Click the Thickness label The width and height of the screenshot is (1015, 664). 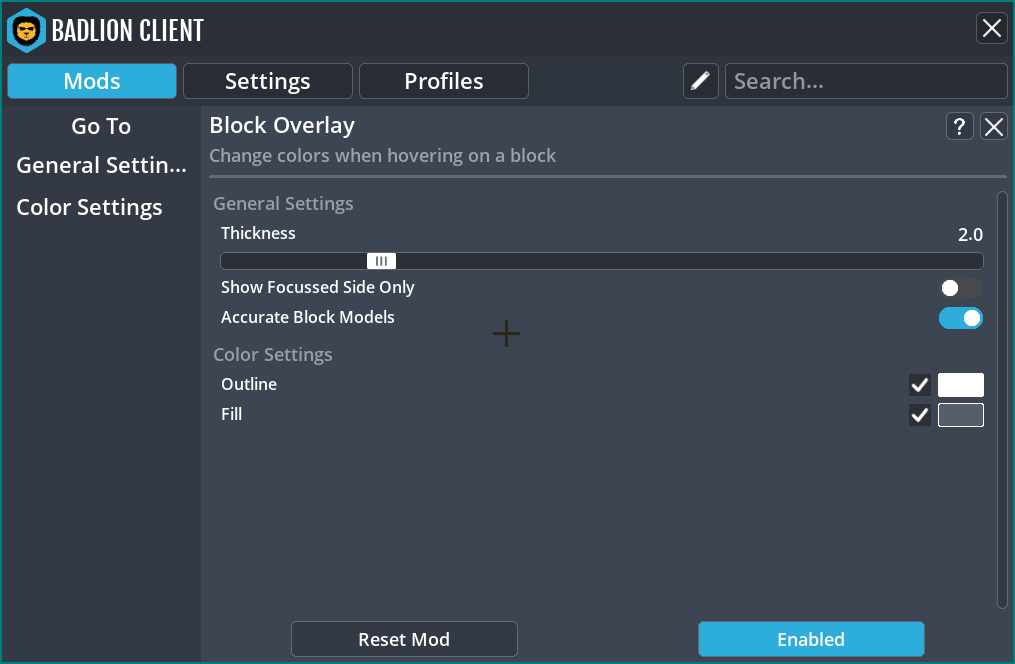tap(258, 233)
